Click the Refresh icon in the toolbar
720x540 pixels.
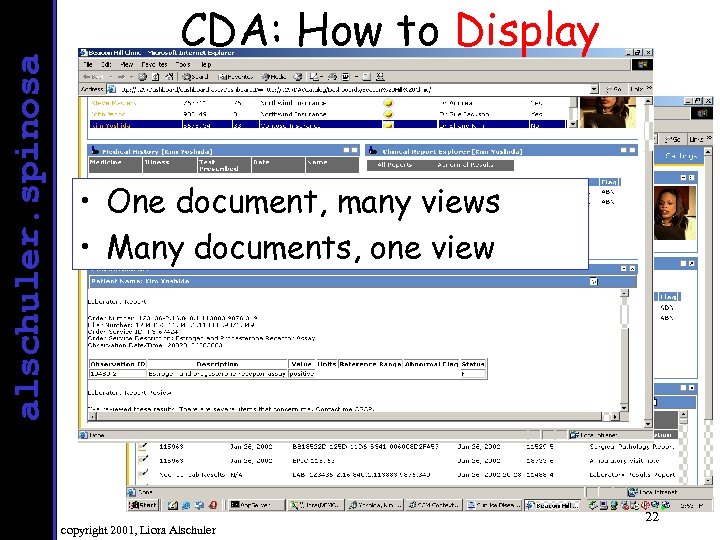pyautogui.click(x=156, y=77)
